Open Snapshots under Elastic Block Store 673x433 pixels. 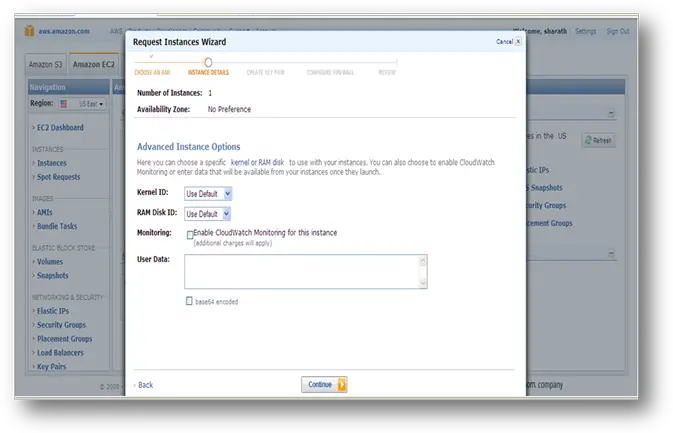click(x=52, y=276)
